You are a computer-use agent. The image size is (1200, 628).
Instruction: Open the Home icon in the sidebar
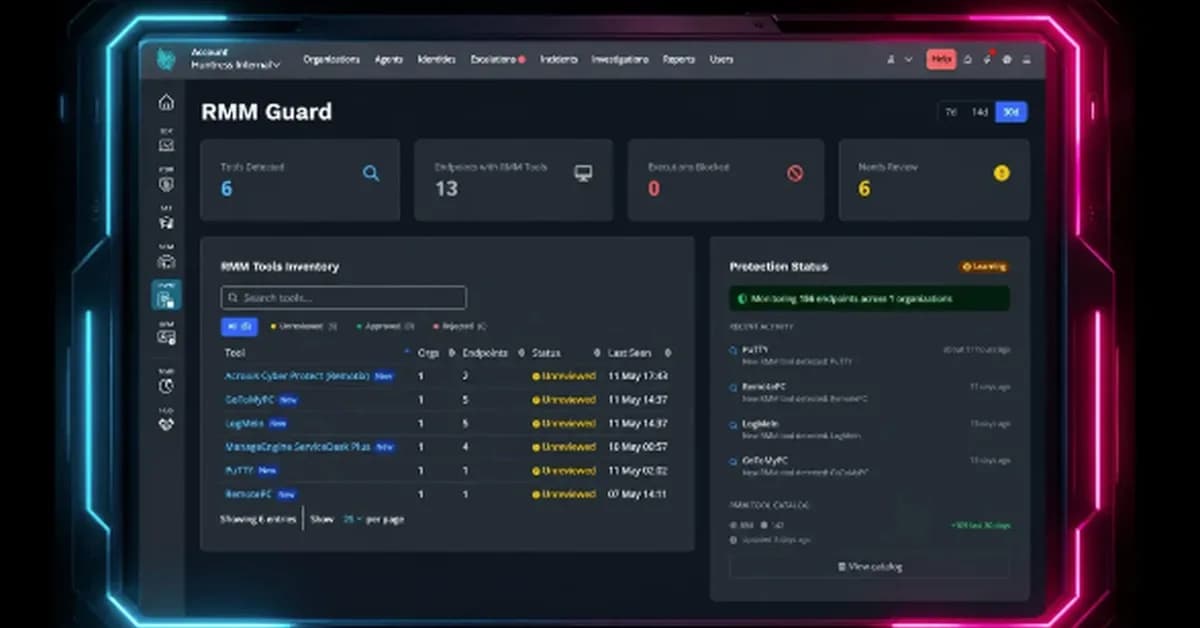(x=166, y=102)
